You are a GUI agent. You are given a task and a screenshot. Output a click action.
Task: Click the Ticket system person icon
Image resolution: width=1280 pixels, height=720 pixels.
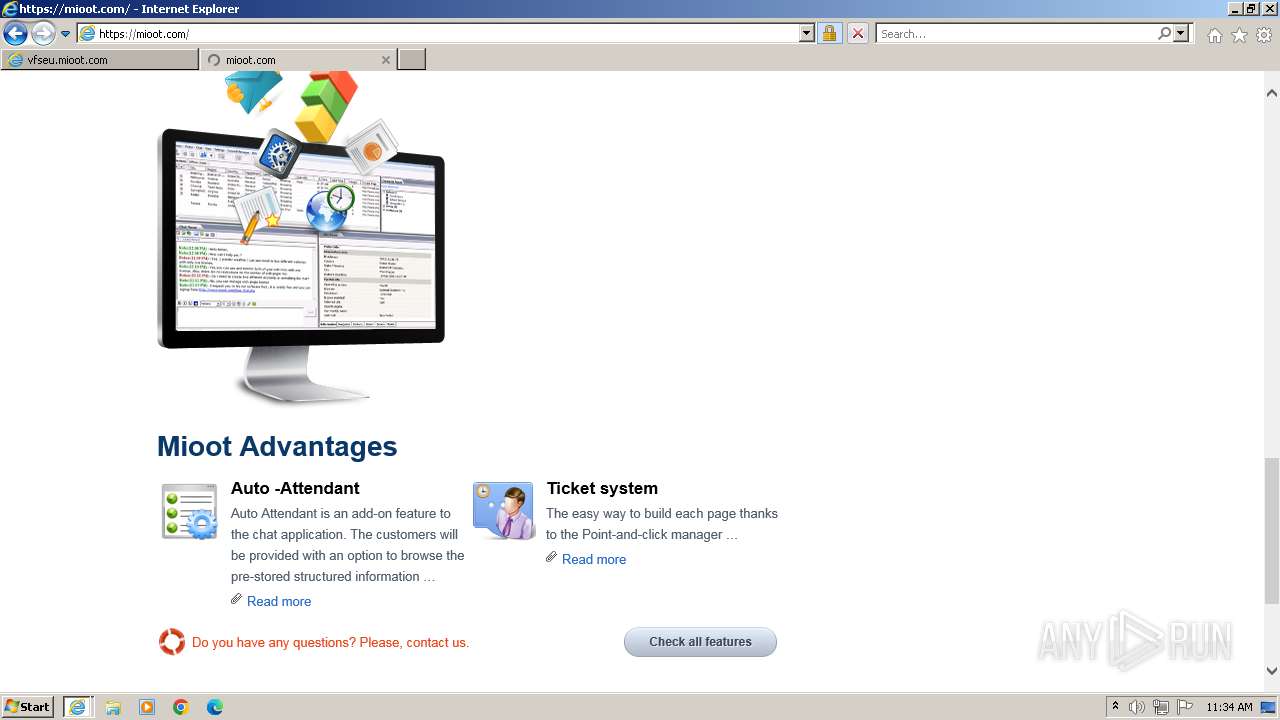pyautogui.click(x=503, y=511)
